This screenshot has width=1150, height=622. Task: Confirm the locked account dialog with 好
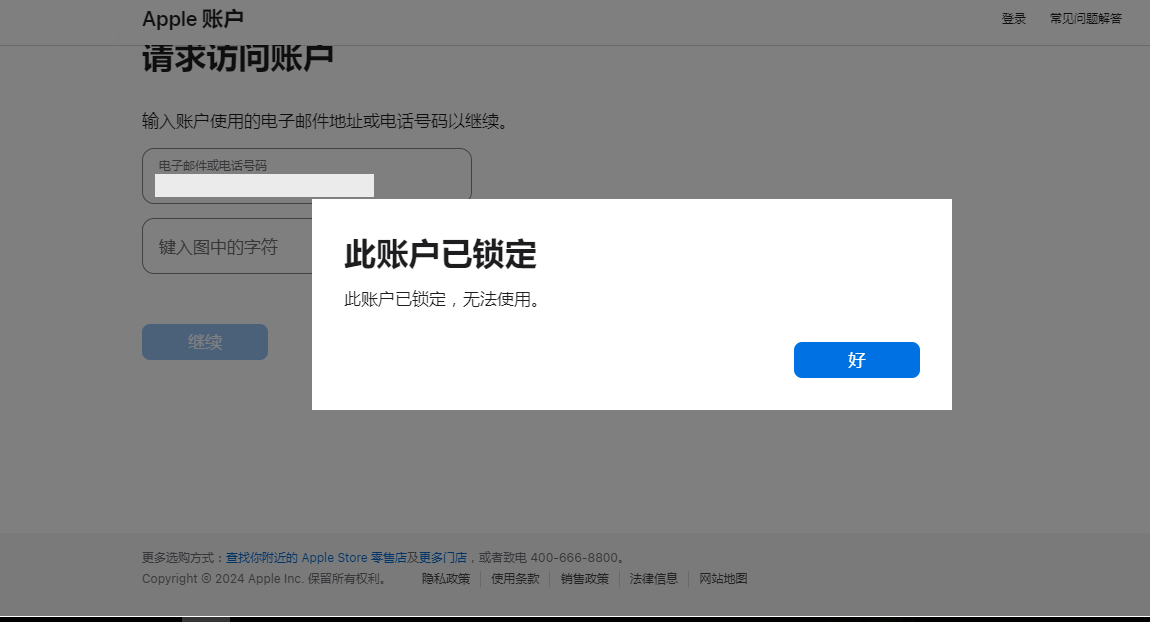point(856,359)
